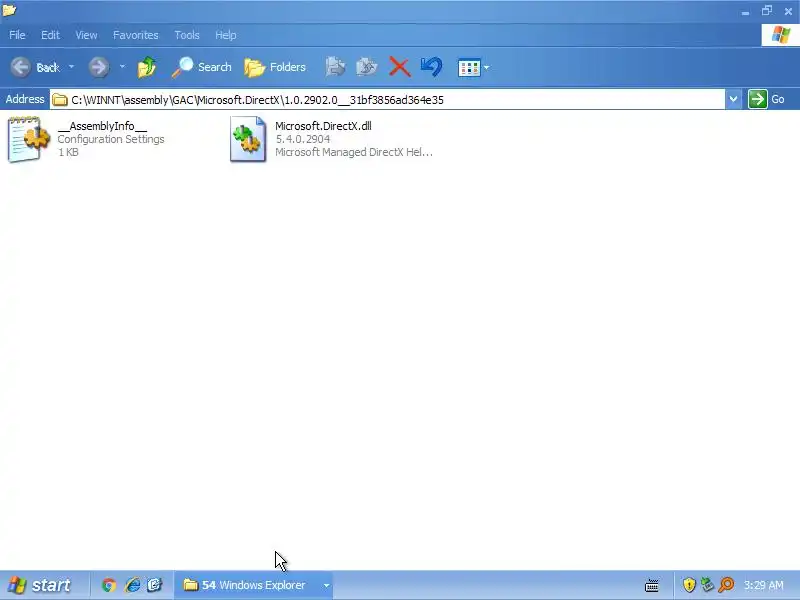800x600 pixels.
Task: Undo last action with blue arrow
Action: click(x=431, y=67)
